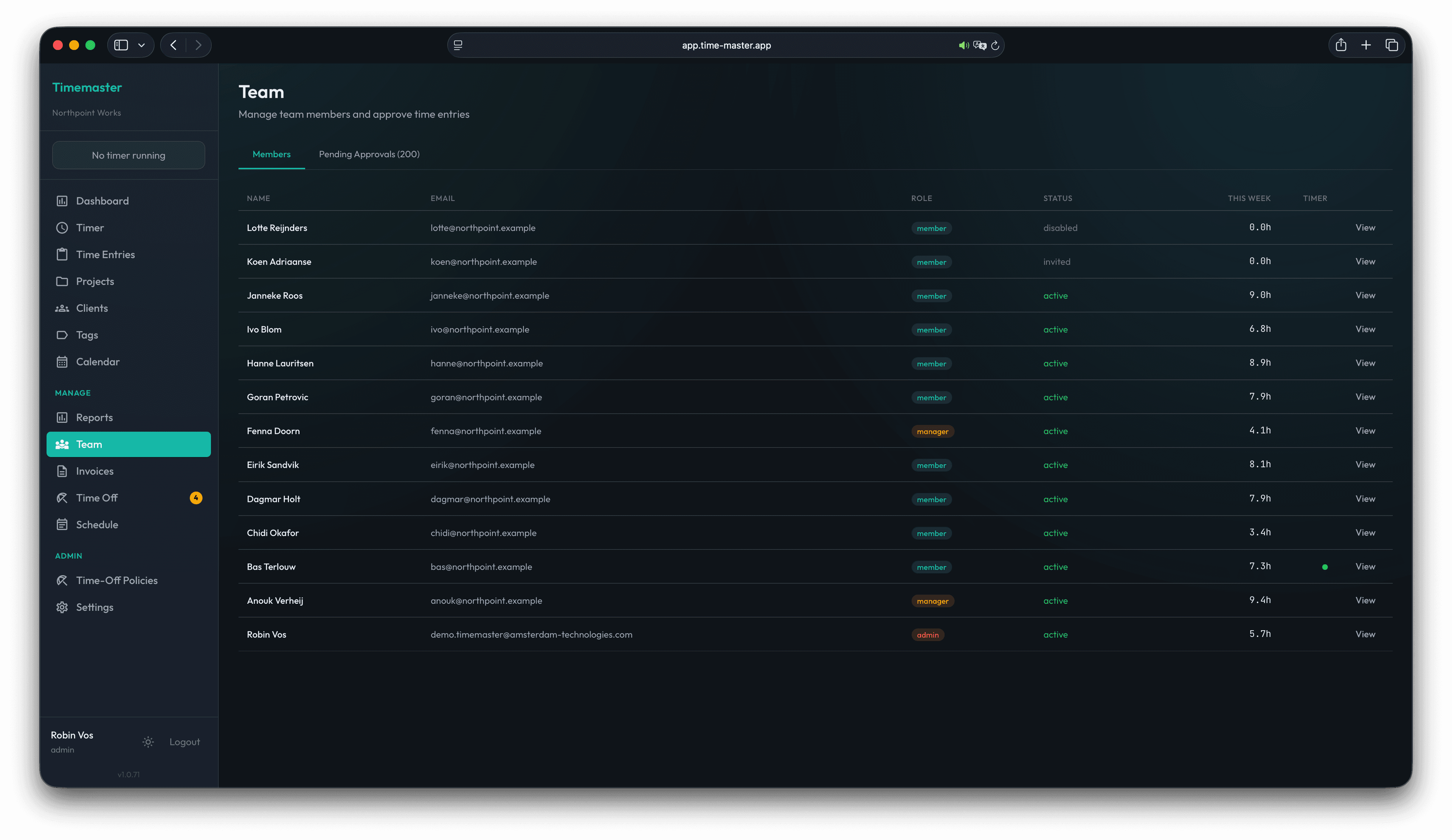Go back with browser back arrow
1452x840 pixels.
pyautogui.click(x=174, y=45)
